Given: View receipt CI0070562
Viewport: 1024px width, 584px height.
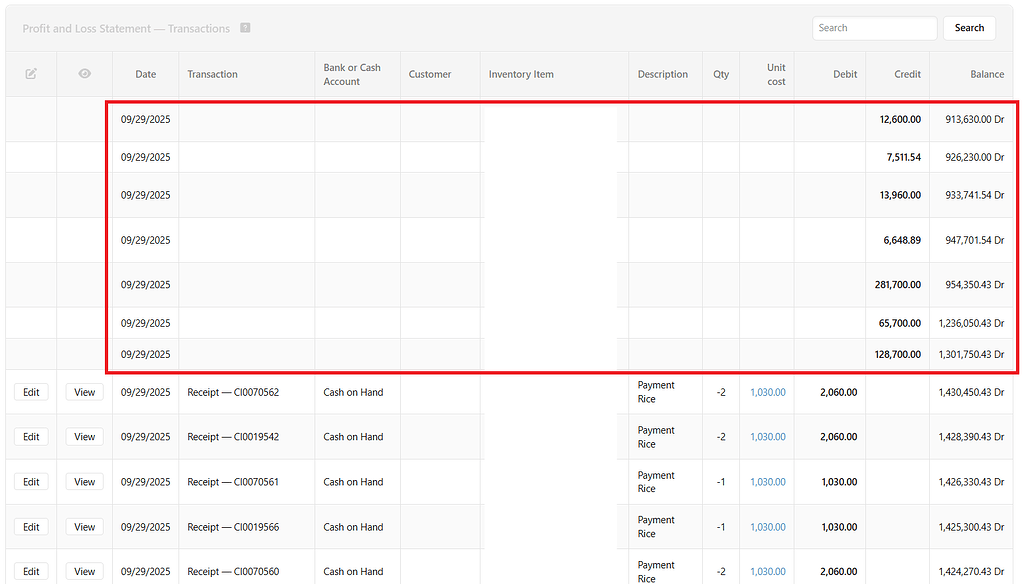Looking at the screenshot, I should pos(84,392).
